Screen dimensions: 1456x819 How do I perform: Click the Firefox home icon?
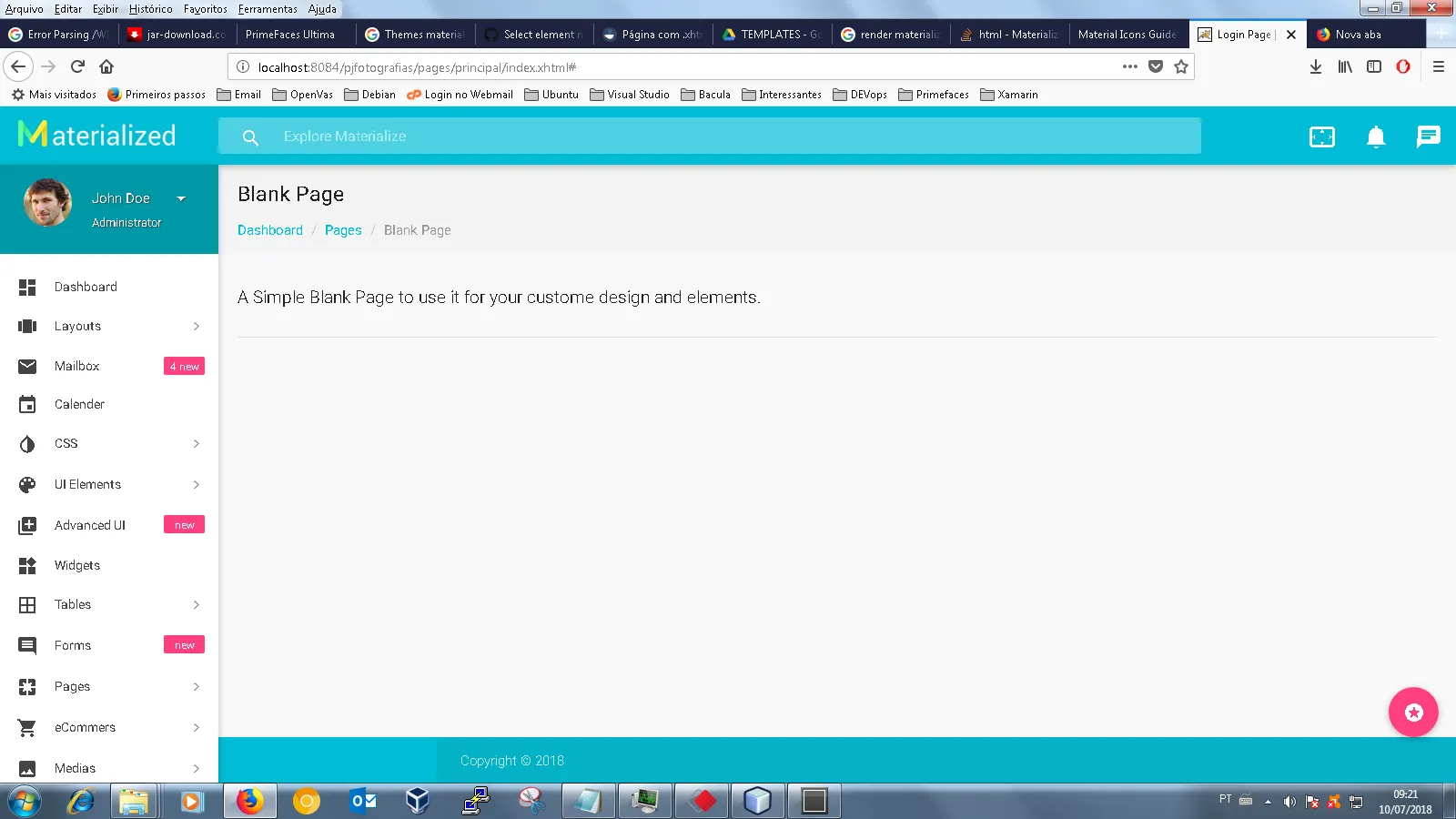(106, 66)
